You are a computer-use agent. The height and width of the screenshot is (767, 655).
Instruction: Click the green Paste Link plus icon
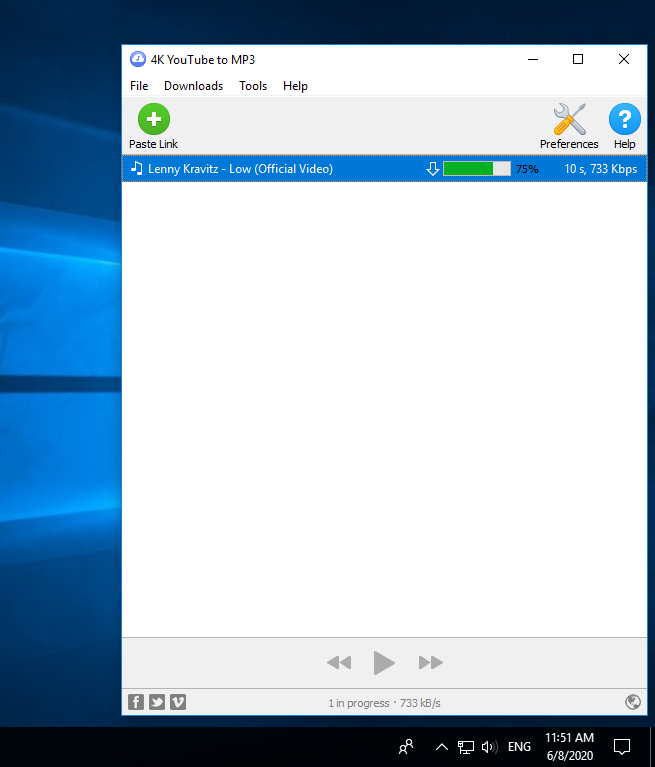[x=154, y=119]
